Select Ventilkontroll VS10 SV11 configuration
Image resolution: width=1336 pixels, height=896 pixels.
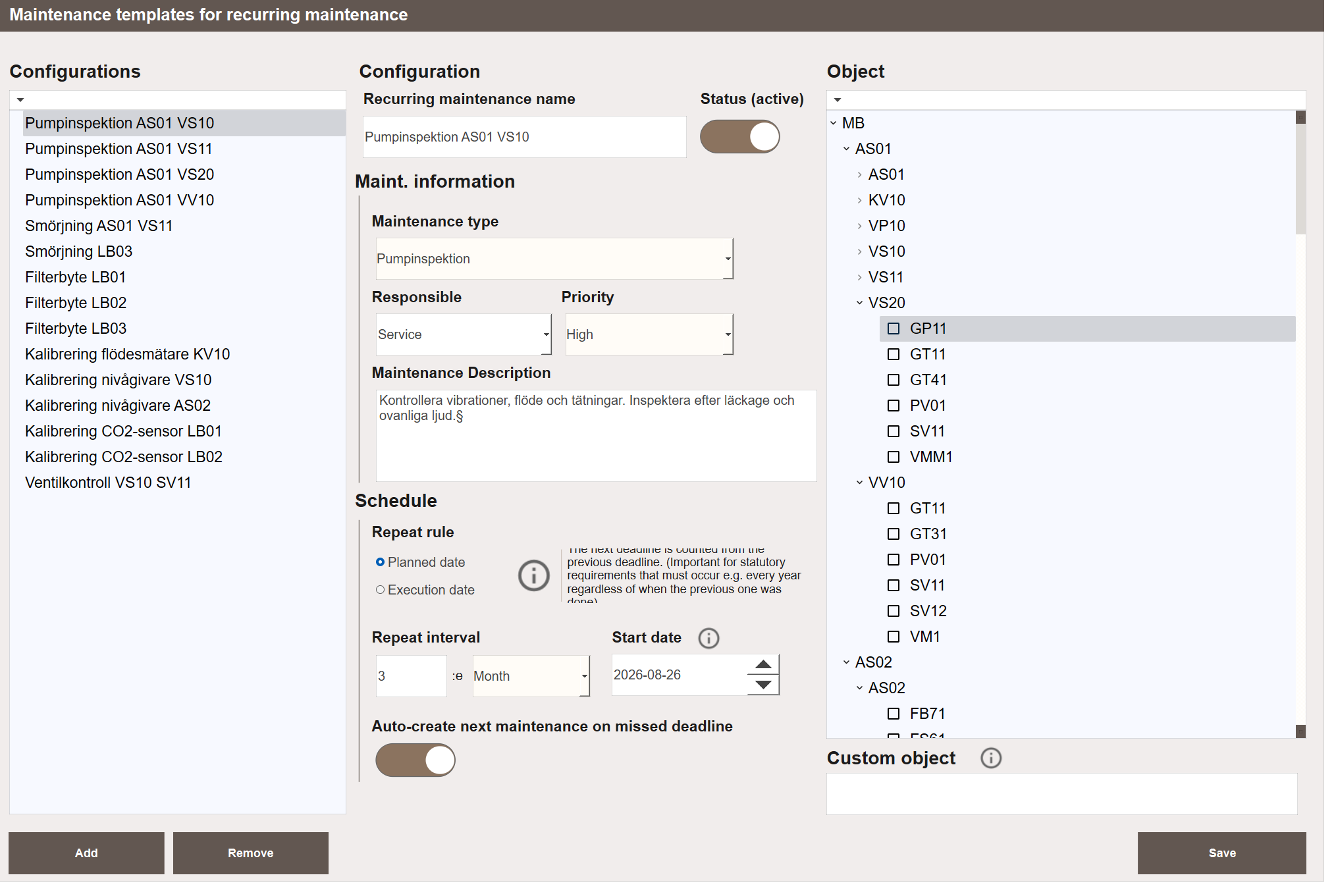[184, 483]
